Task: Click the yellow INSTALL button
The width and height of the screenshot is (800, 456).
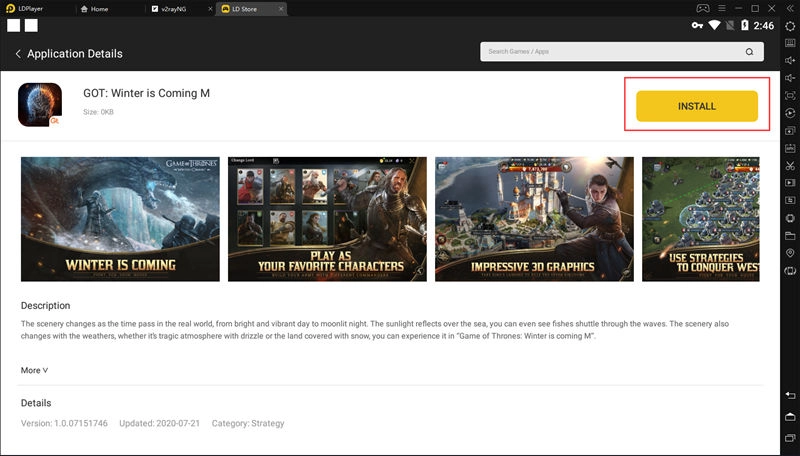Action: (697, 106)
